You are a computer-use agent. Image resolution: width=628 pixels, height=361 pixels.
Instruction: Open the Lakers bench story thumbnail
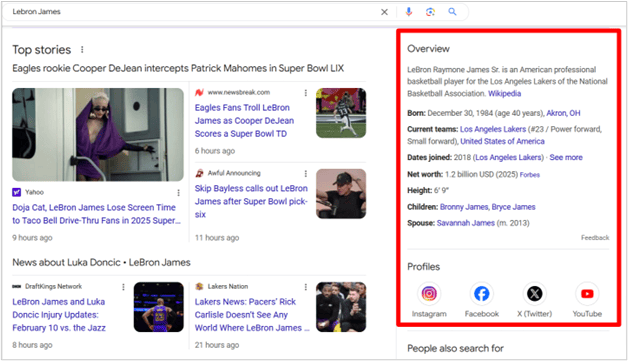pyautogui.click(x=341, y=307)
